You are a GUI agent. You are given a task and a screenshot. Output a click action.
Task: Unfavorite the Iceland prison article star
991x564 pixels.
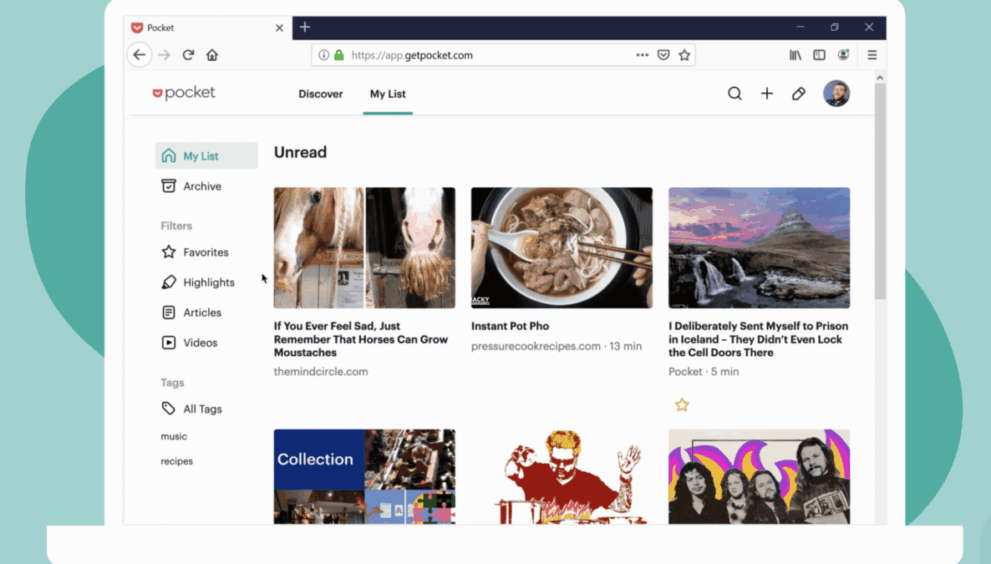click(681, 405)
